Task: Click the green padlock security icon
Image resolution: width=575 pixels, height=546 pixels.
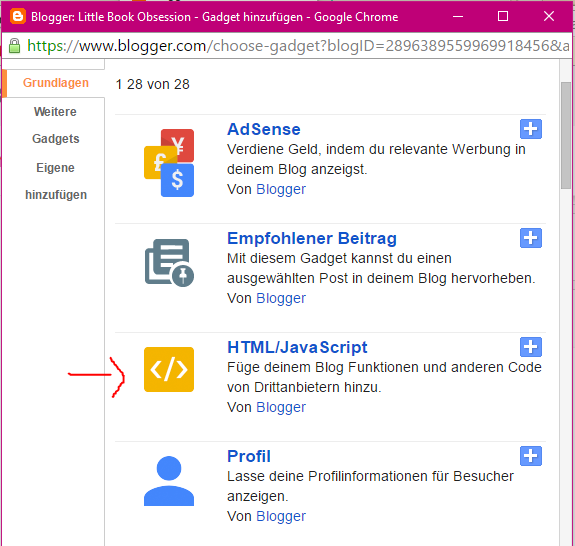Action: (14, 46)
